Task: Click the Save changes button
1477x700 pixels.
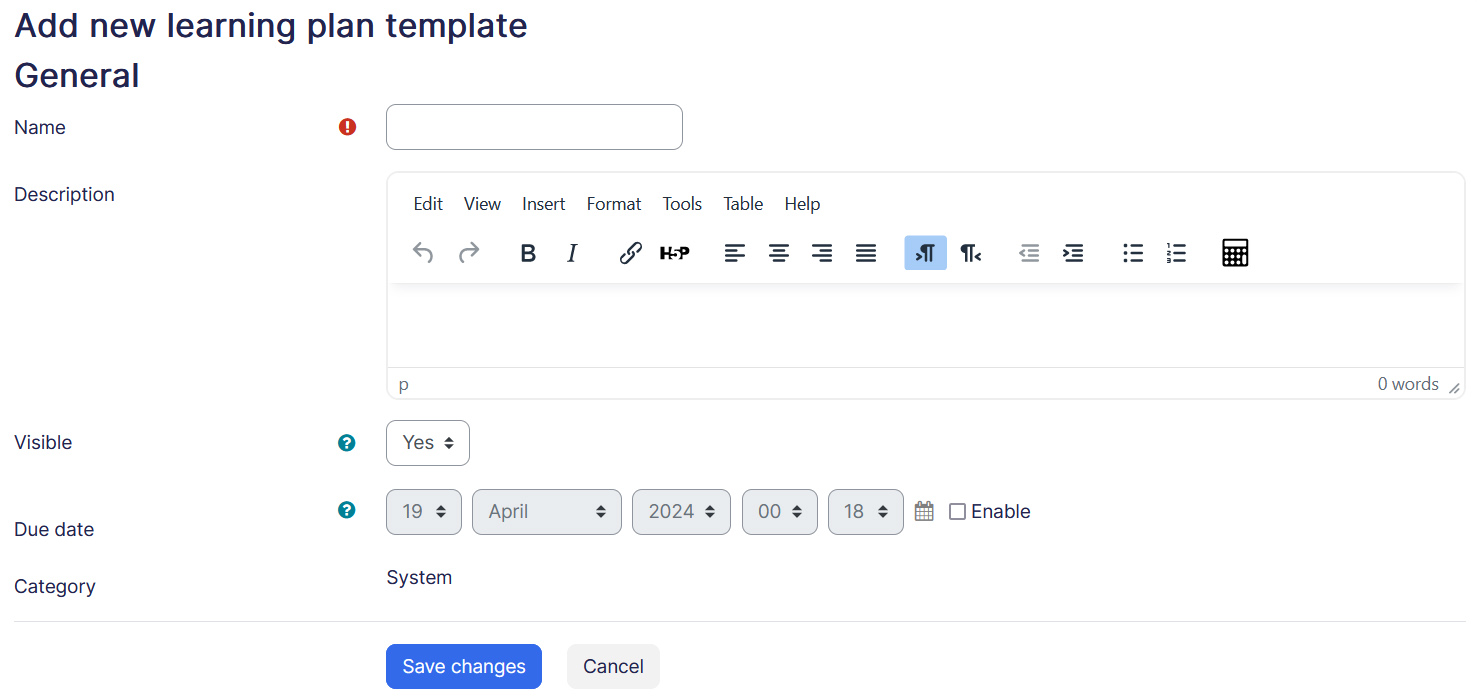Action: coord(464,667)
